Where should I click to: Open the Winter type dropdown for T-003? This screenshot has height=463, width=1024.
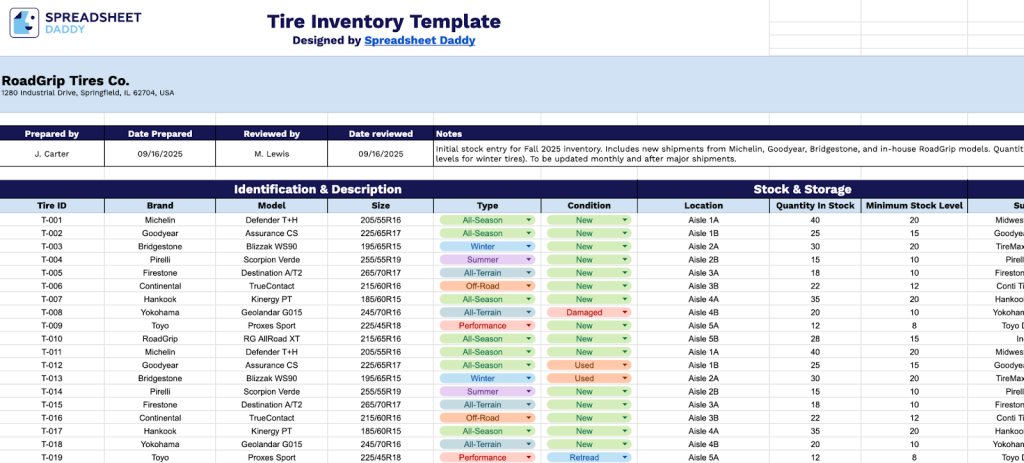(x=487, y=247)
